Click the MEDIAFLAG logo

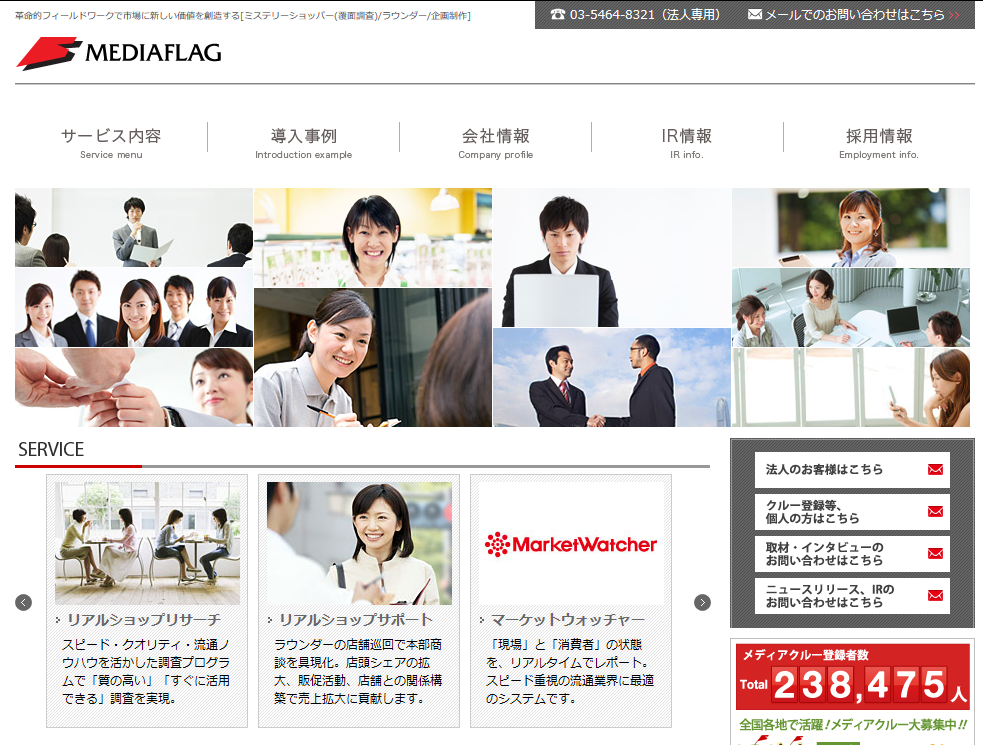pyautogui.click(x=119, y=54)
